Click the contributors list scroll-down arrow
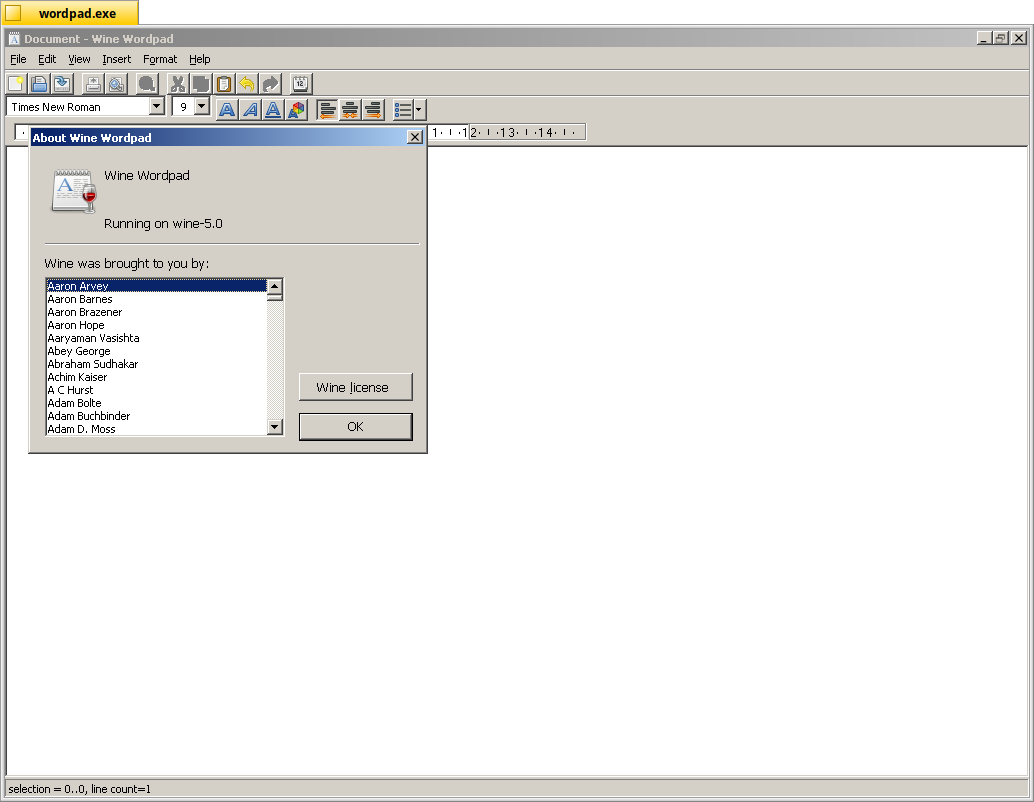The width and height of the screenshot is (1034, 802). [275, 427]
